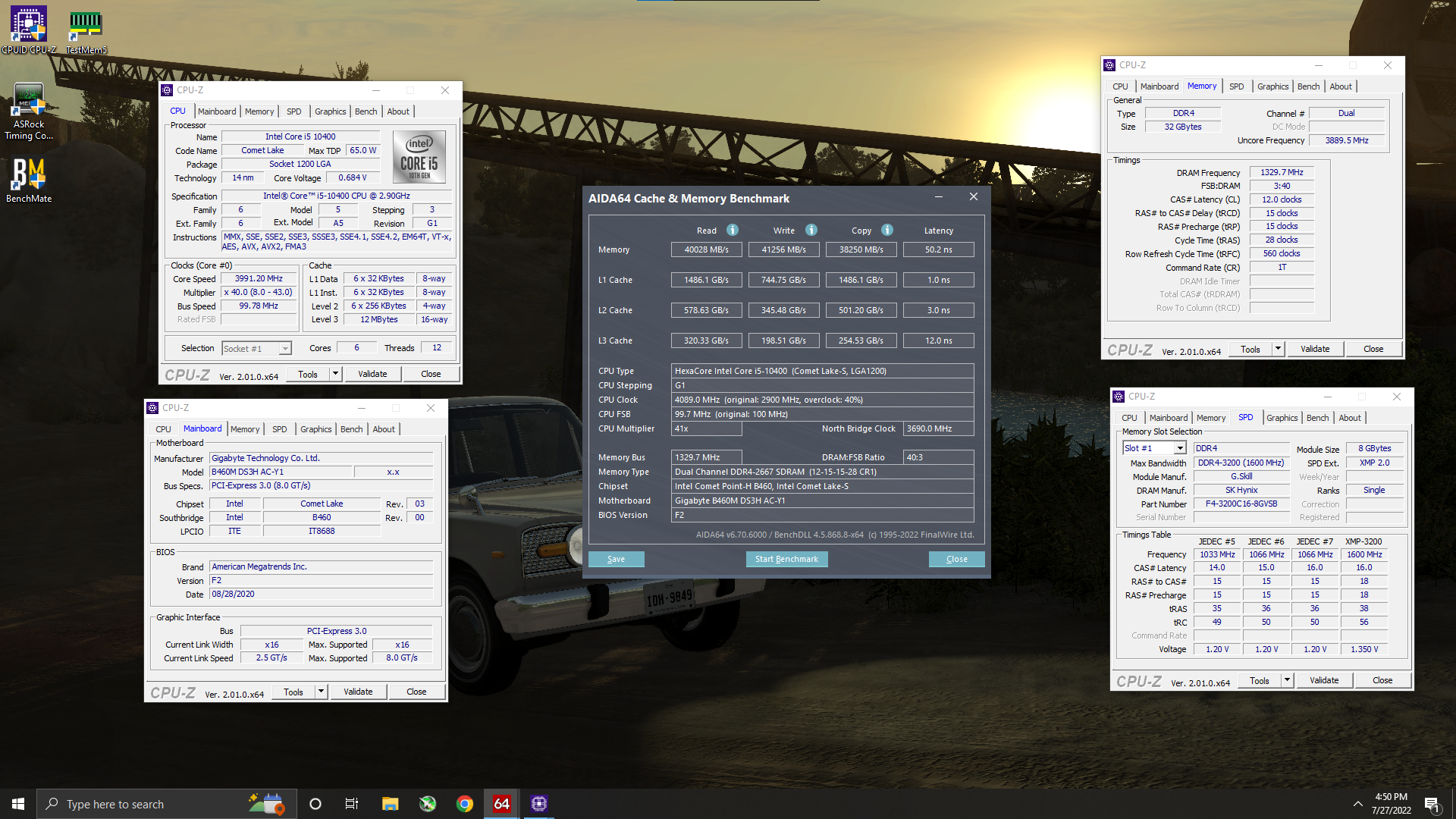Viewport: 1456px width, 819px height.
Task: Click the Intel Core i5 logo in CPU-Z
Action: pos(419,156)
